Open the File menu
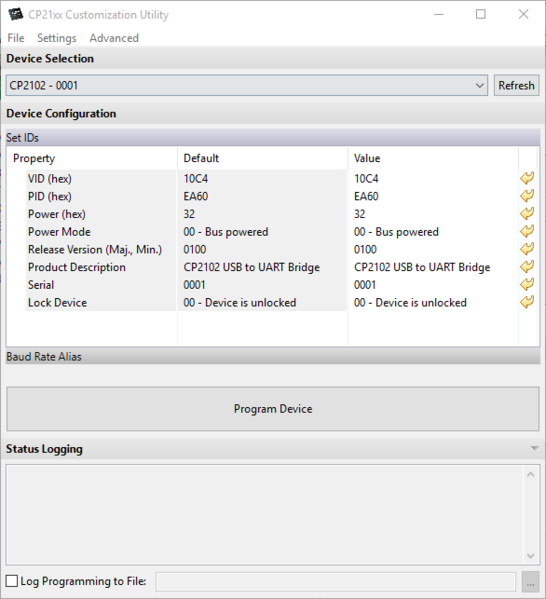 pos(16,38)
